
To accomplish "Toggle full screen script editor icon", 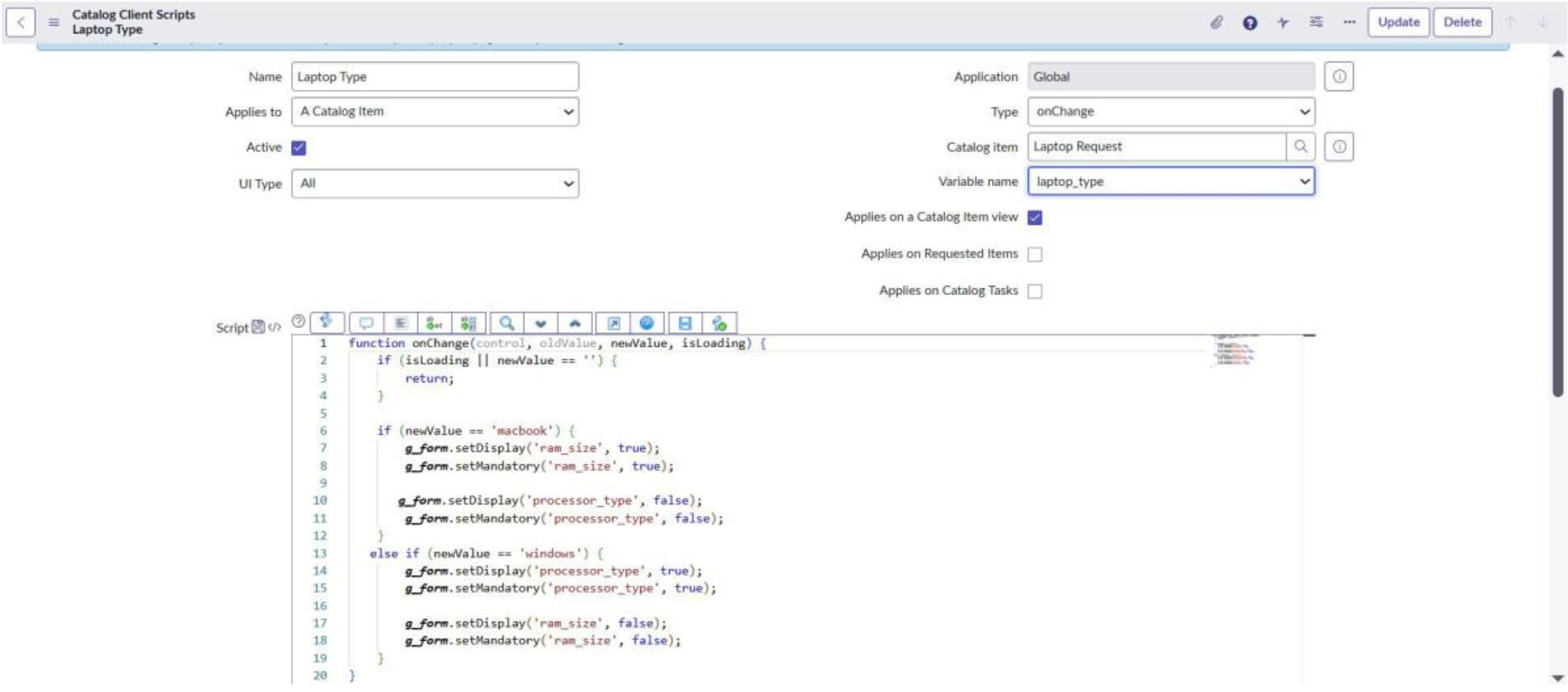I will point(613,323).
